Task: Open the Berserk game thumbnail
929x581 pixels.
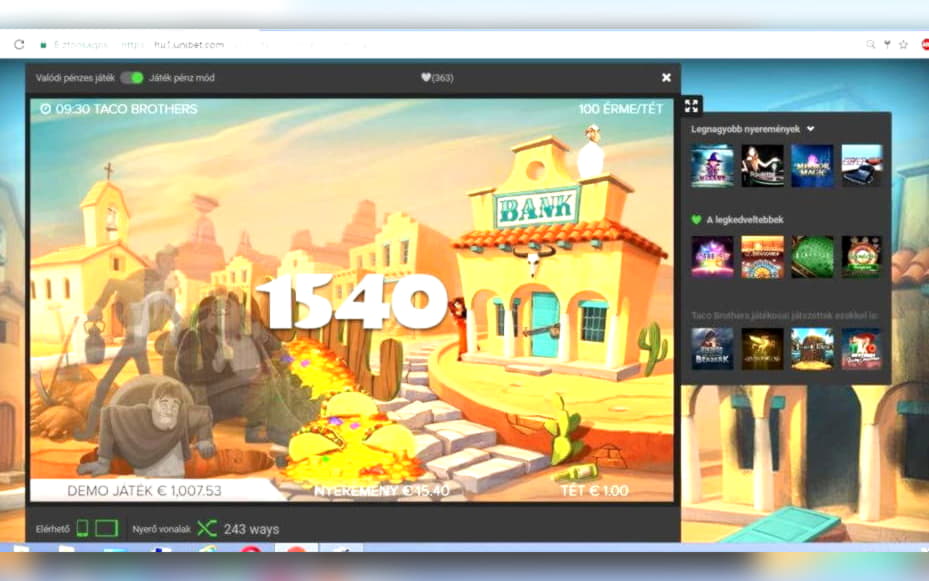Action: (x=712, y=349)
